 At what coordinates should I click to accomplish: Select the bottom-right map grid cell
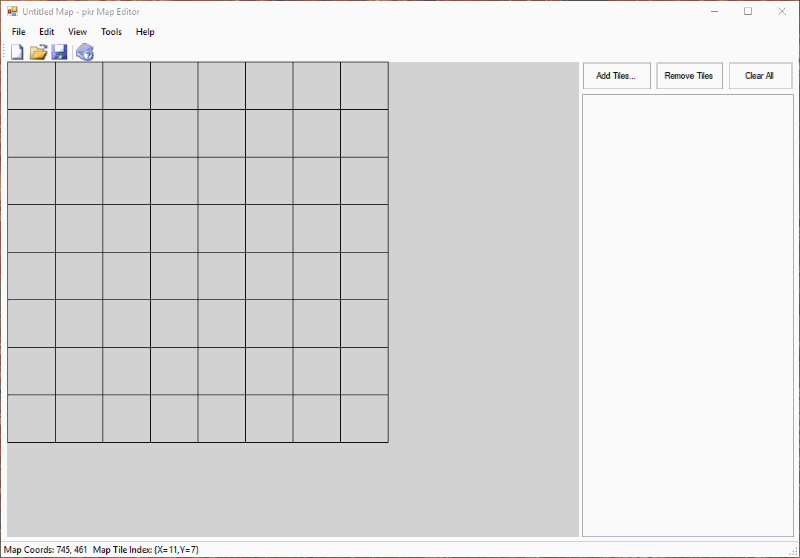coord(364,419)
